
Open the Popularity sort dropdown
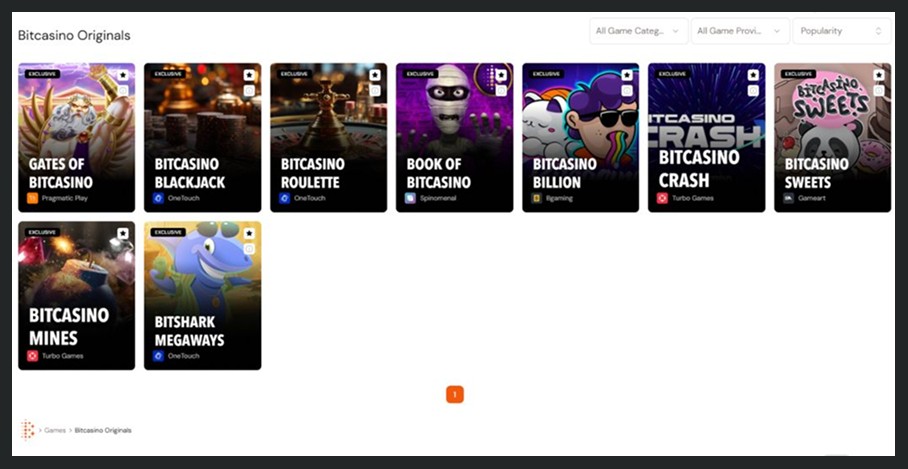(x=842, y=31)
